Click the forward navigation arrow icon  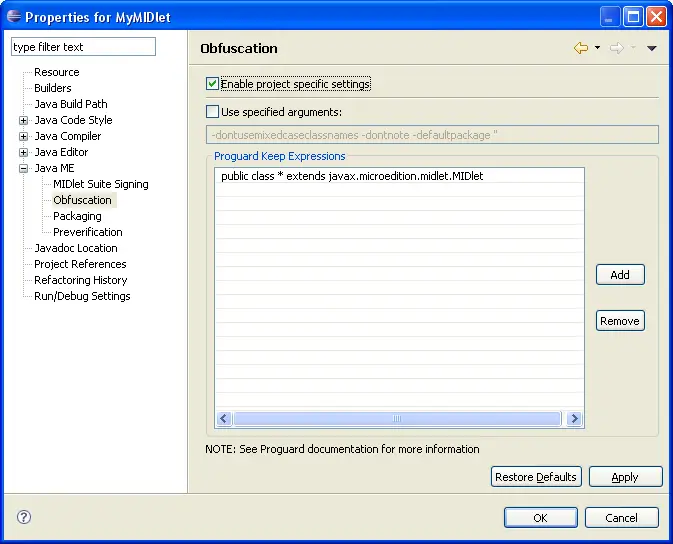(x=616, y=48)
